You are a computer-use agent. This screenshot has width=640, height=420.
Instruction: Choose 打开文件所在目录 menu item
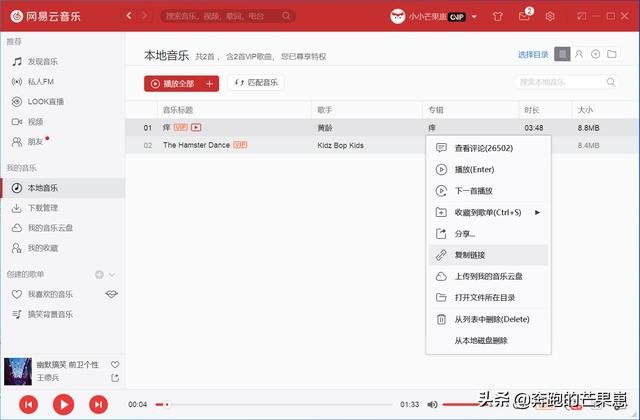pos(488,298)
